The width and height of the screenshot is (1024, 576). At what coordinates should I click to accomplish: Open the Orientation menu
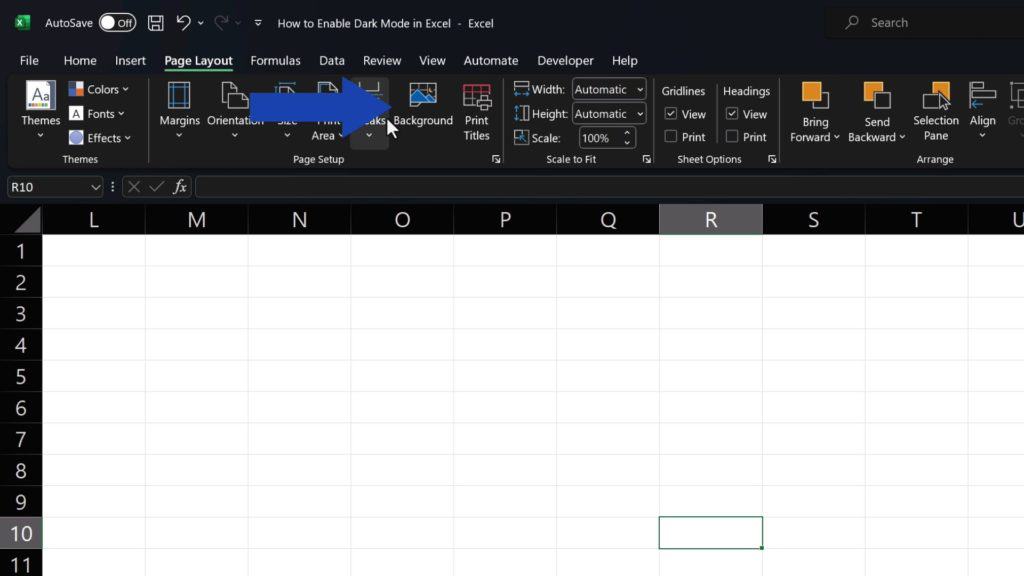[x=235, y=110]
